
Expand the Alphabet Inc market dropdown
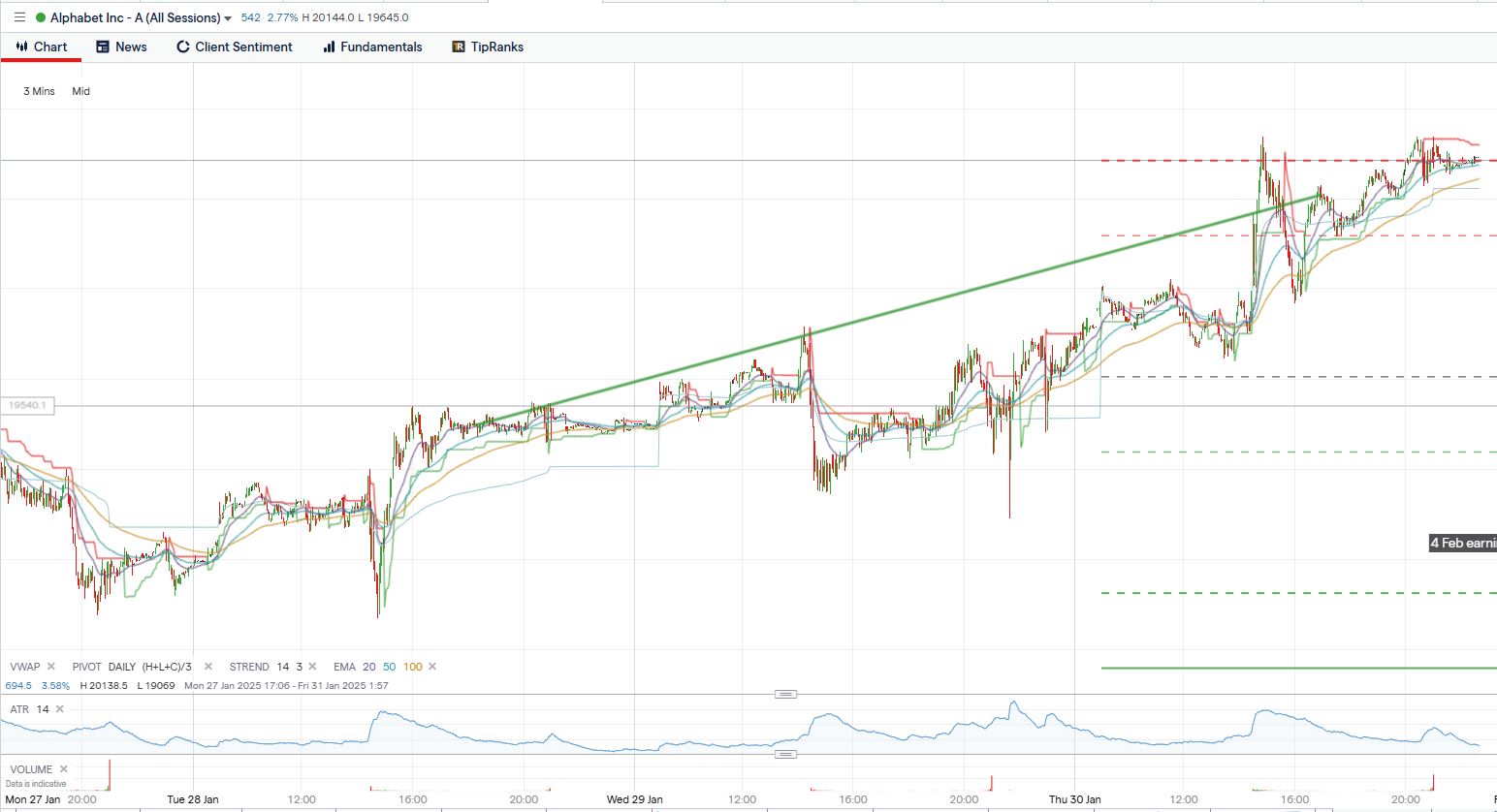click(228, 18)
